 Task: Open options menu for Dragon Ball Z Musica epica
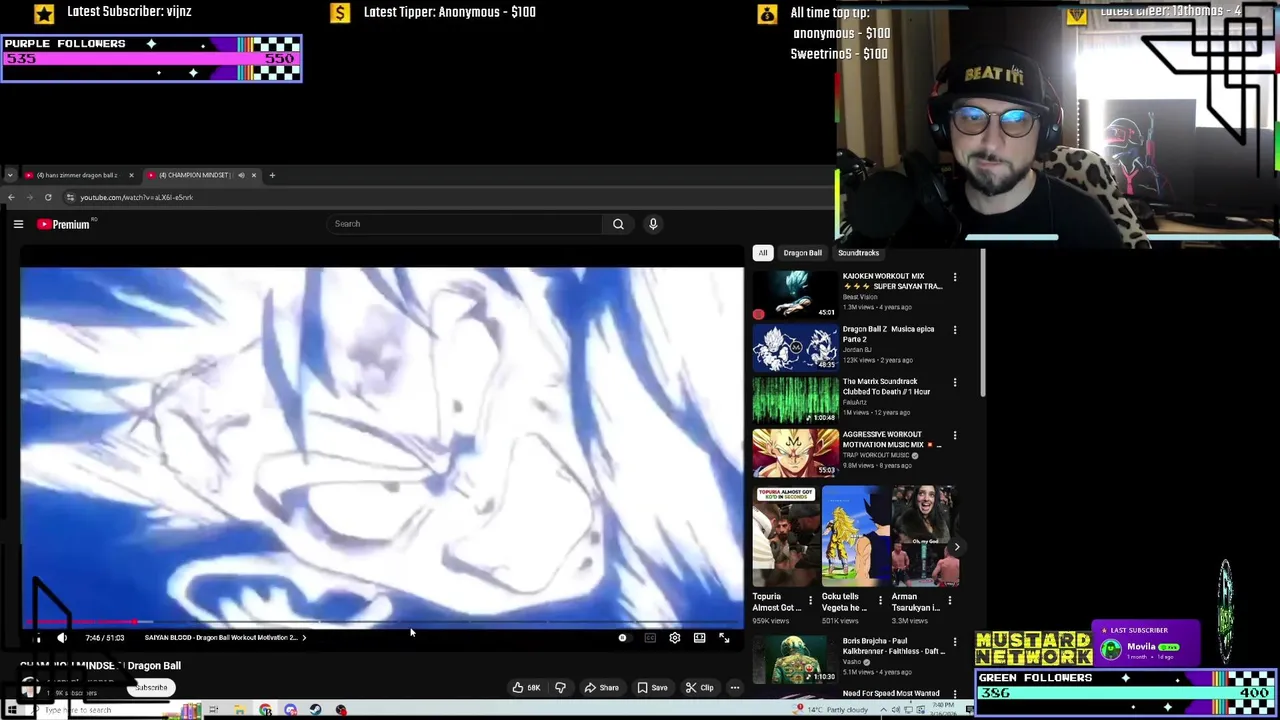click(x=955, y=330)
